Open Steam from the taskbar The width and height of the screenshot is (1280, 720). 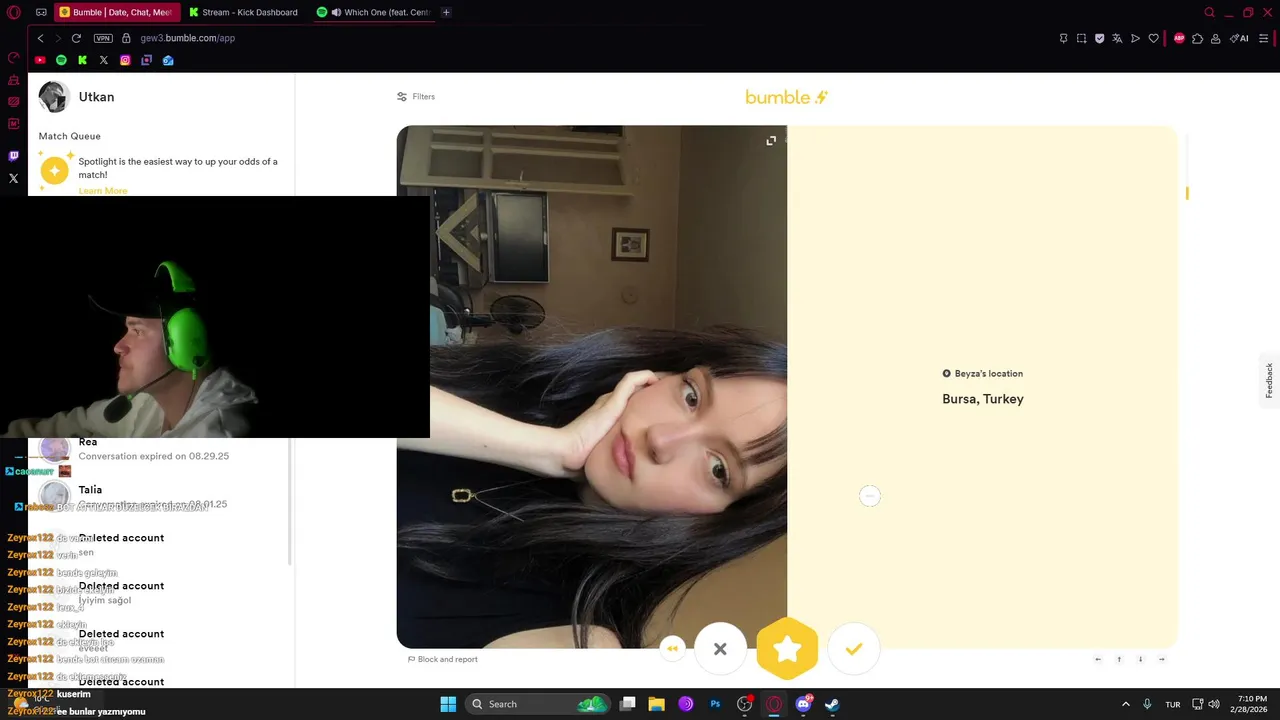point(832,704)
